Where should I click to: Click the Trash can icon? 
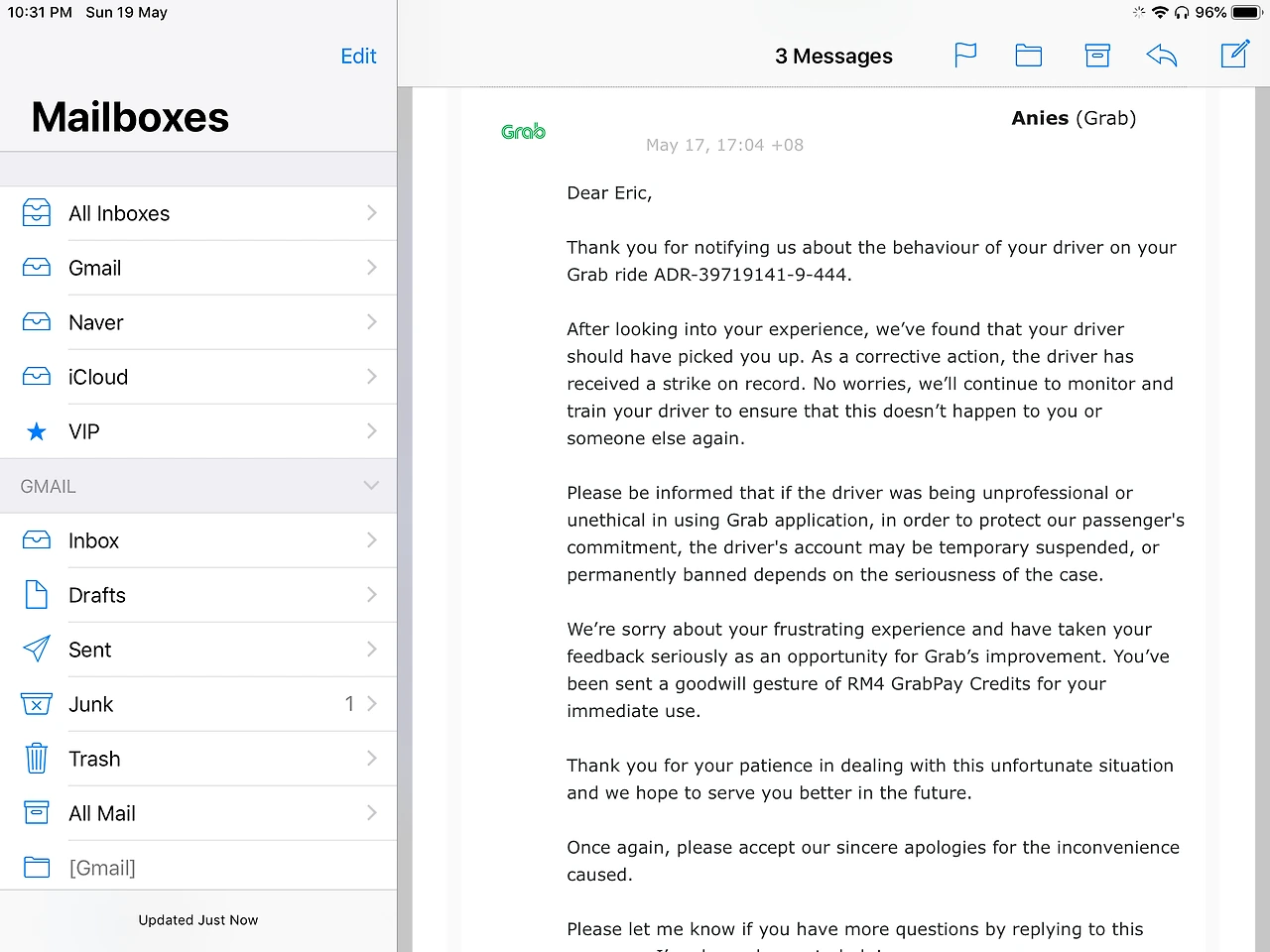pyautogui.click(x=37, y=759)
